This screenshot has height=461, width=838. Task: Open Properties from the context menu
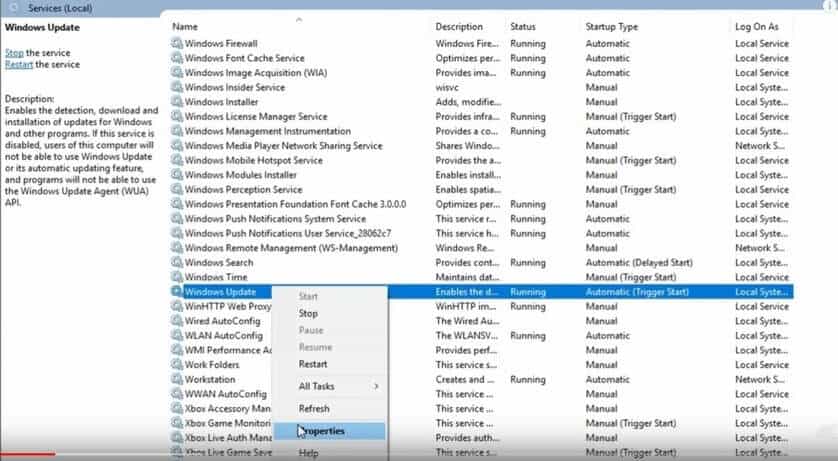[329, 431]
